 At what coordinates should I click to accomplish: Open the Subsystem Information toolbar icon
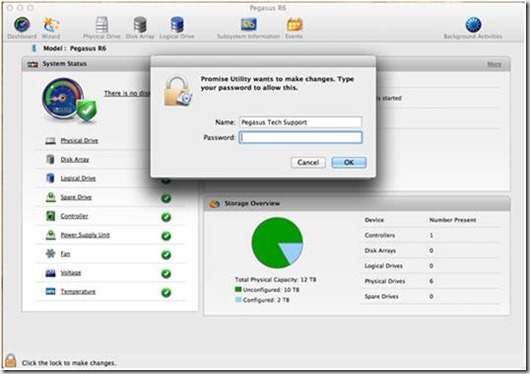pyautogui.click(x=248, y=24)
